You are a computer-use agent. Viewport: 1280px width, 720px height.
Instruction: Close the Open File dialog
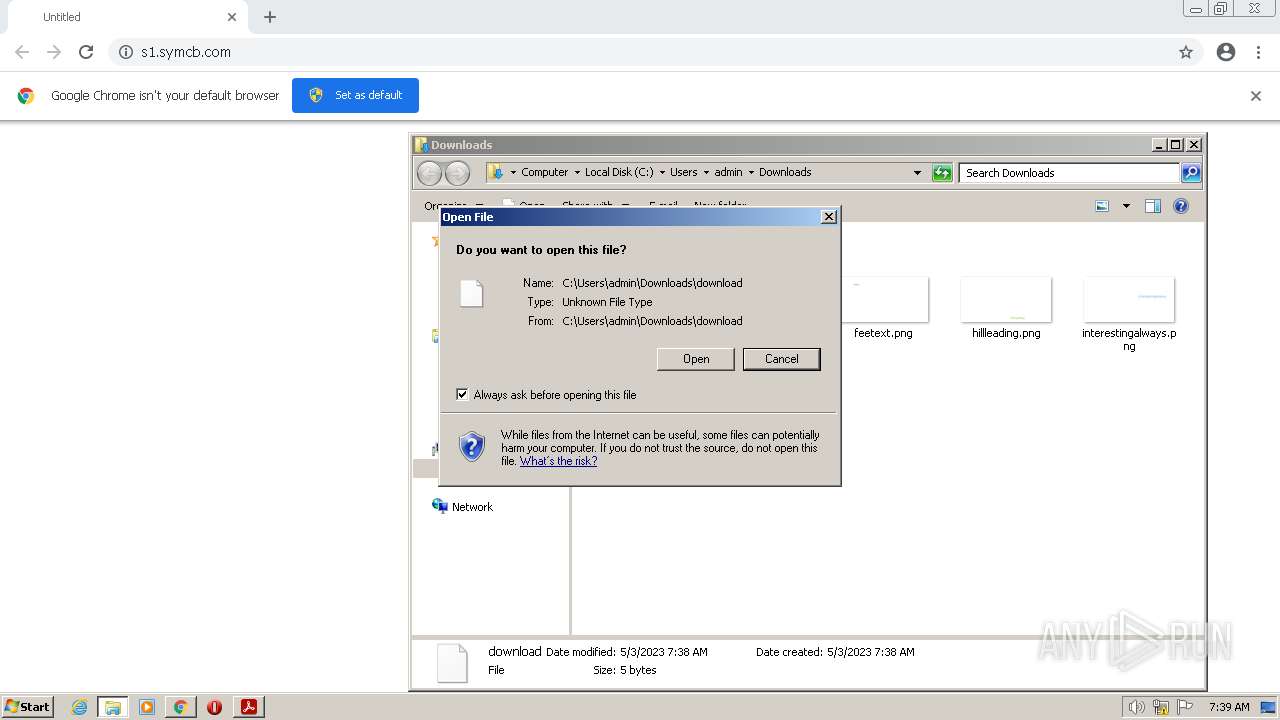click(x=828, y=217)
